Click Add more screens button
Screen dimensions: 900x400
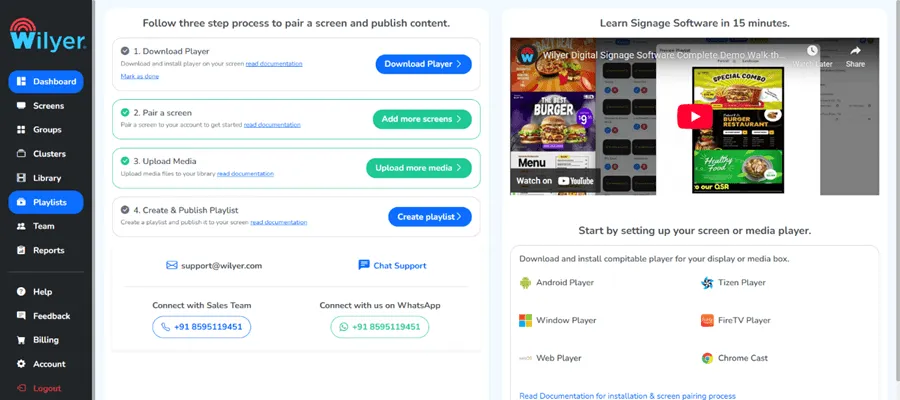point(422,119)
